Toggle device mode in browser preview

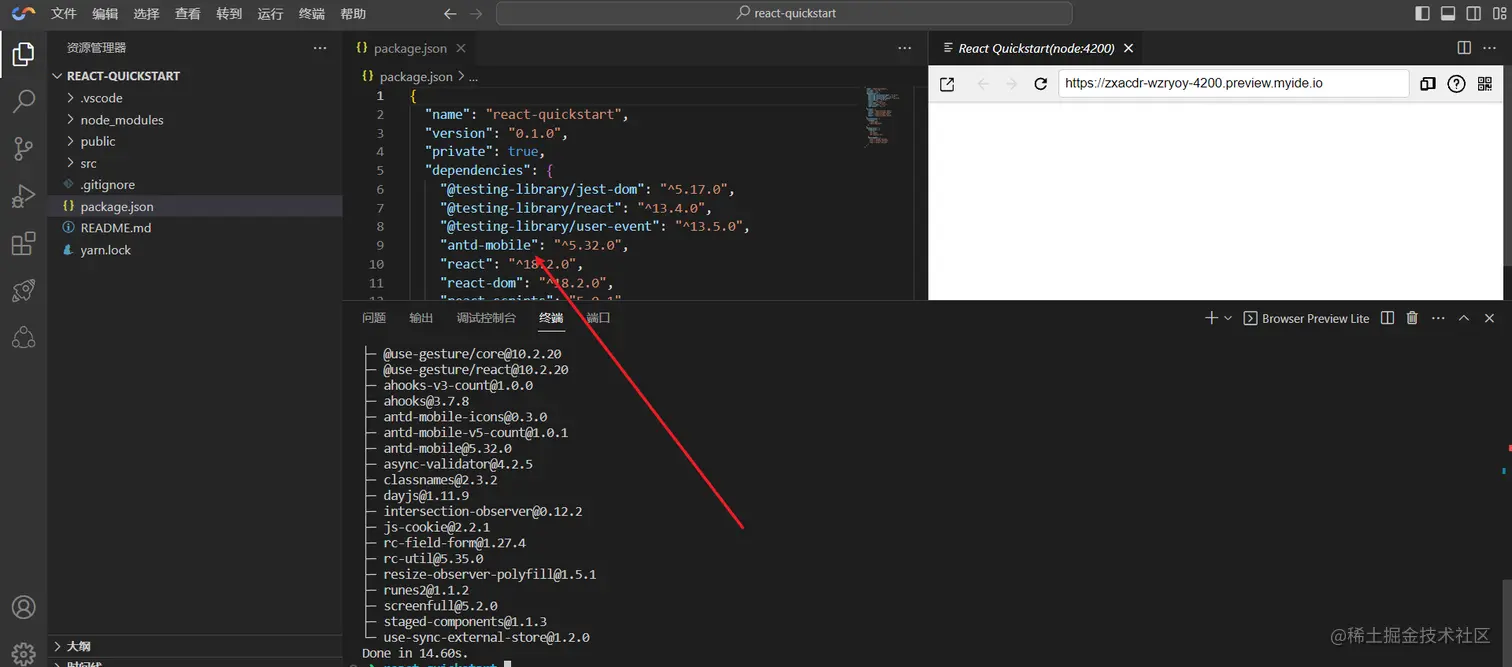[x=1428, y=84]
